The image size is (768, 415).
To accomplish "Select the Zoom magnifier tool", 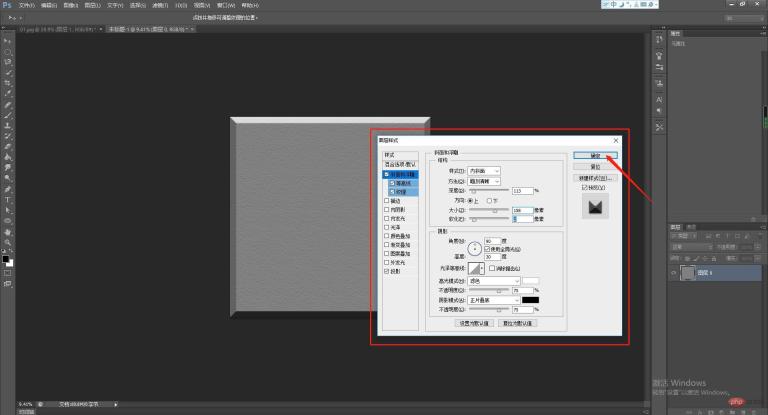I will click(x=8, y=242).
